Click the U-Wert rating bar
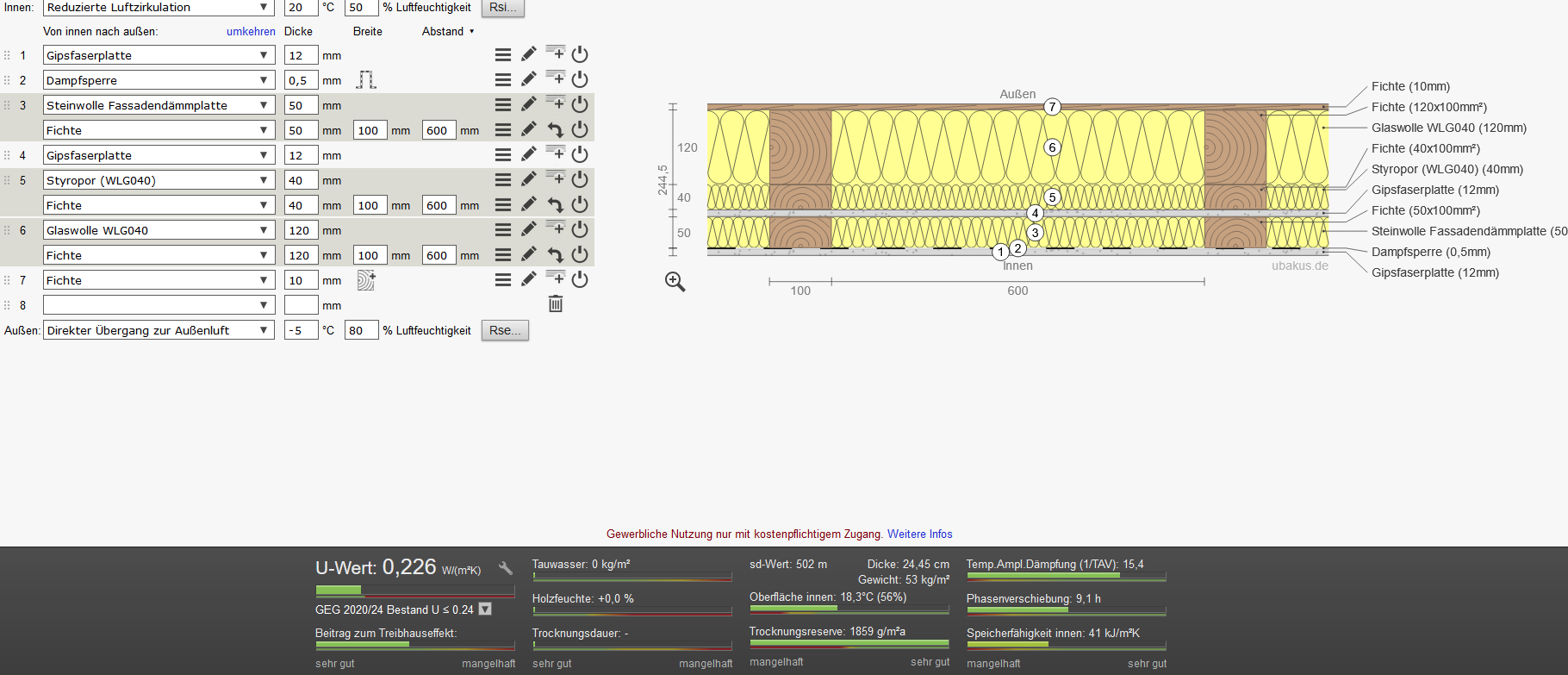This screenshot has width=1568, height=675. pyautogui.click(x=414, y=591)
